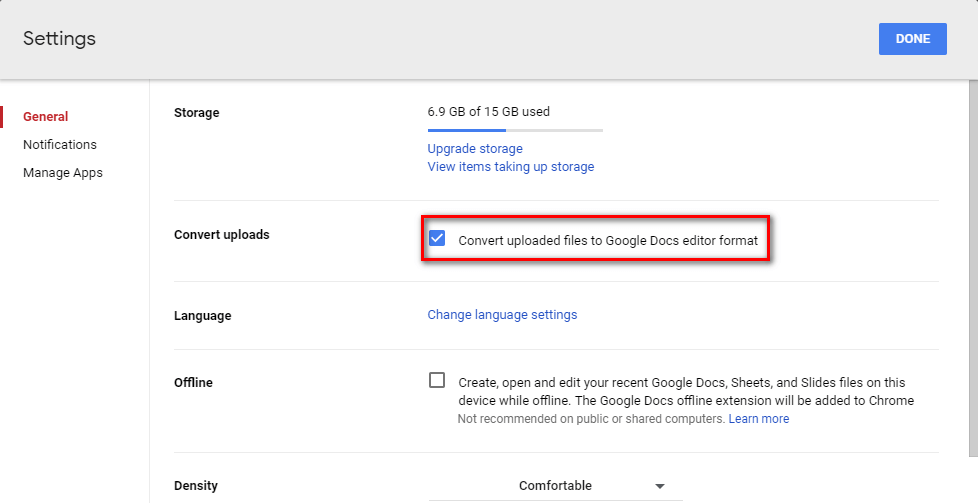The height and width of the screenshot is (503, 978).
Task: Open the Manage Apps section
Action: pos(63,173)
